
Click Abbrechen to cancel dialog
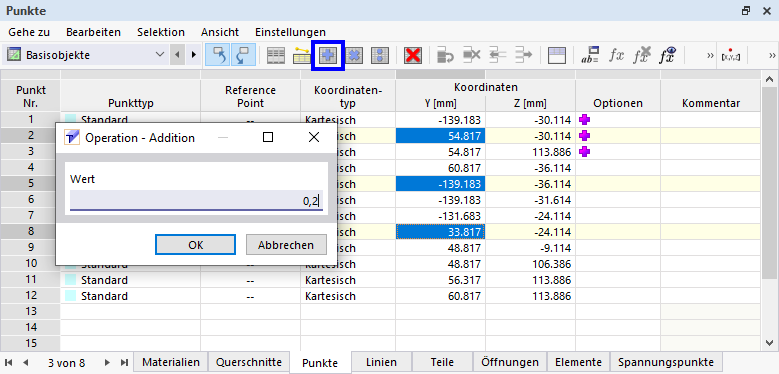click(x=286, y=245)
